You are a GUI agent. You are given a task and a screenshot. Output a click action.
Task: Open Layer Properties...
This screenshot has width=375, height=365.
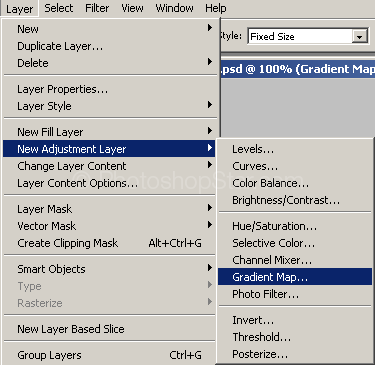(110, 89)
